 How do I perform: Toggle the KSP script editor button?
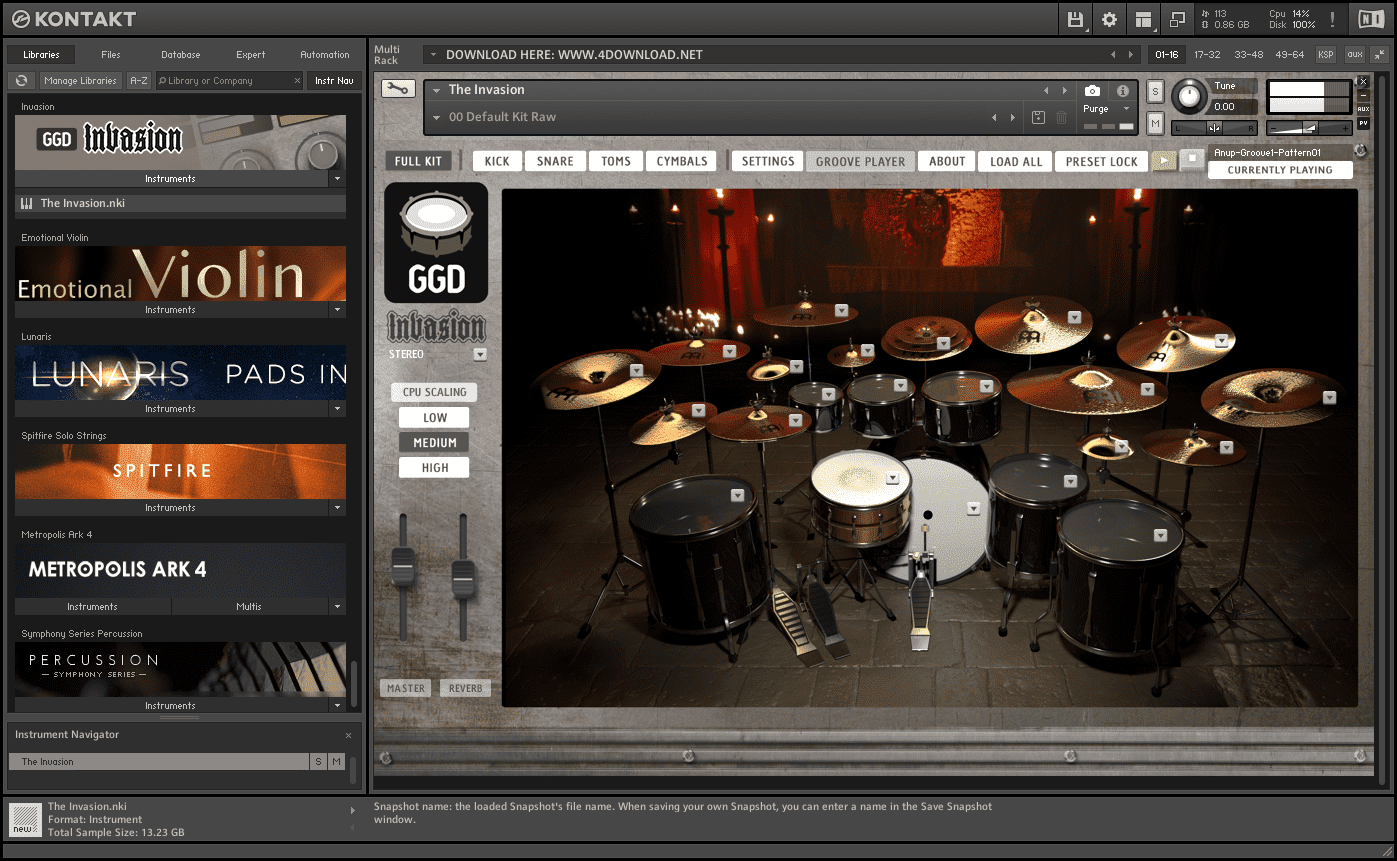point(1326,55)
